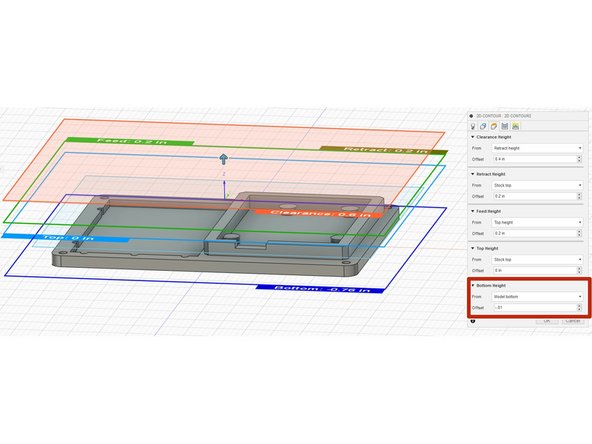592x444 pixels.
Task: Collapse the Bottom Height section
Action: 473,285
